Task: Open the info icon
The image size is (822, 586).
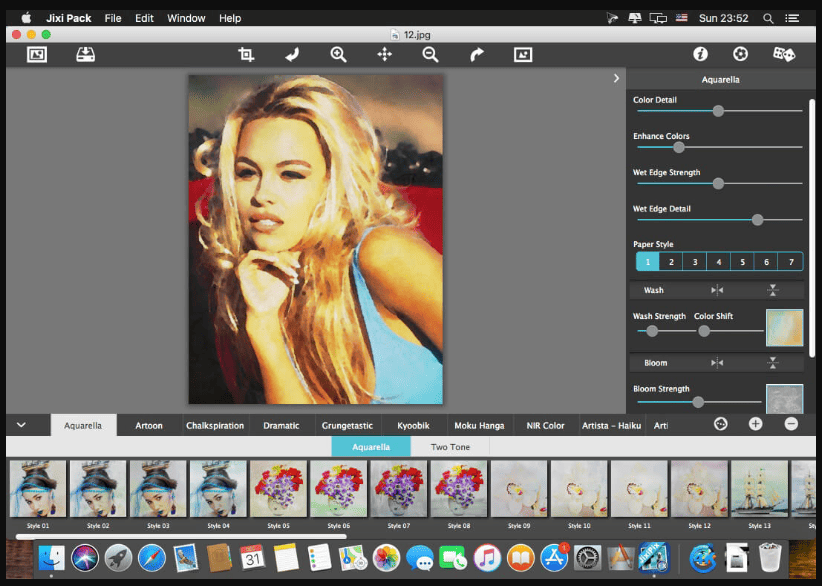Action: point(700,54)
